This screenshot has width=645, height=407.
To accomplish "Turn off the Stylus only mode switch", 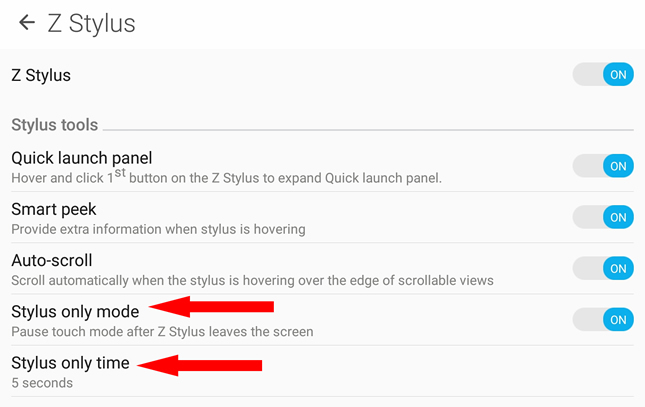I will coord(603,320).
